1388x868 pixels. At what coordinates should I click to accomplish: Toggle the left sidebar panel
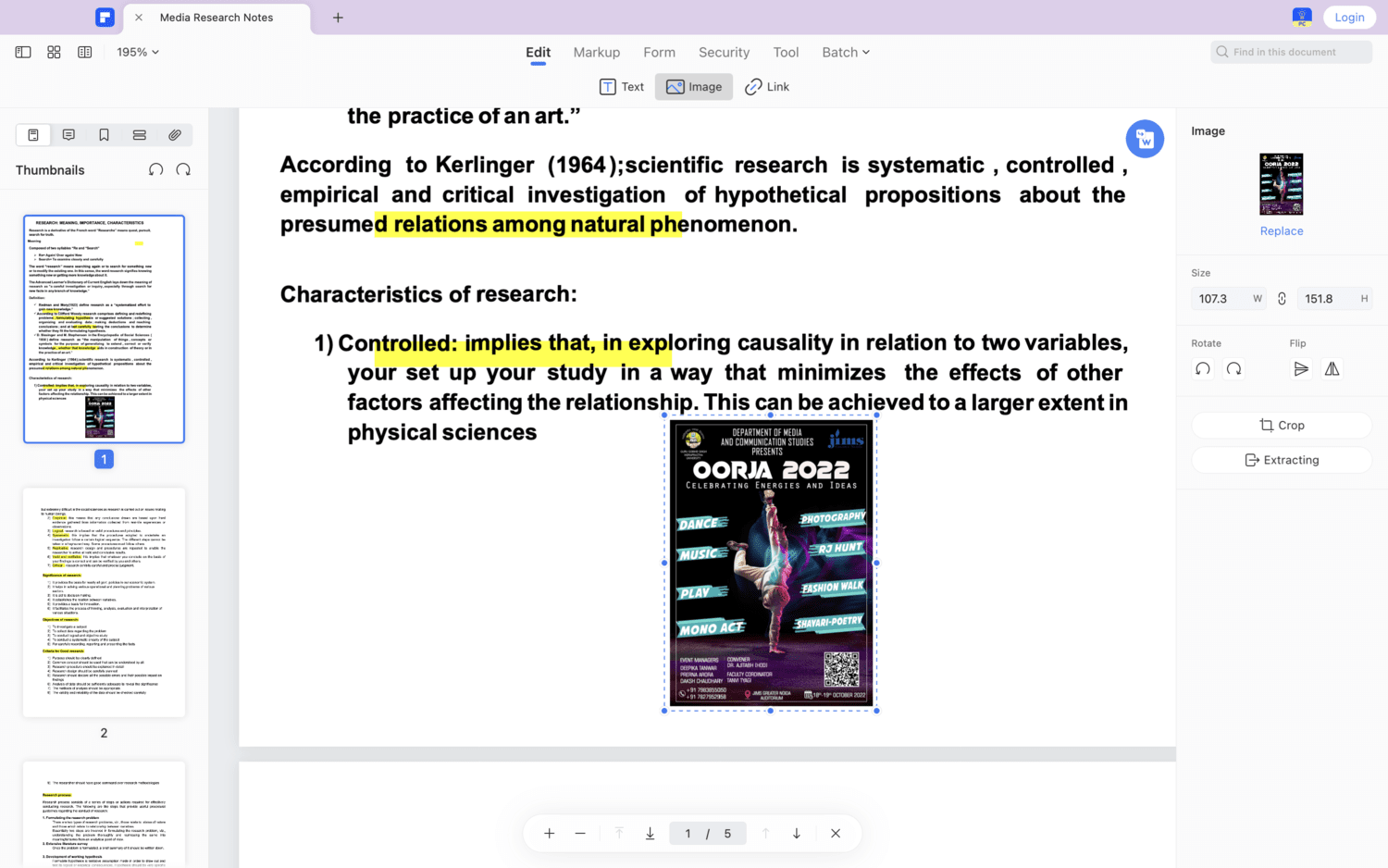(23, 53)
